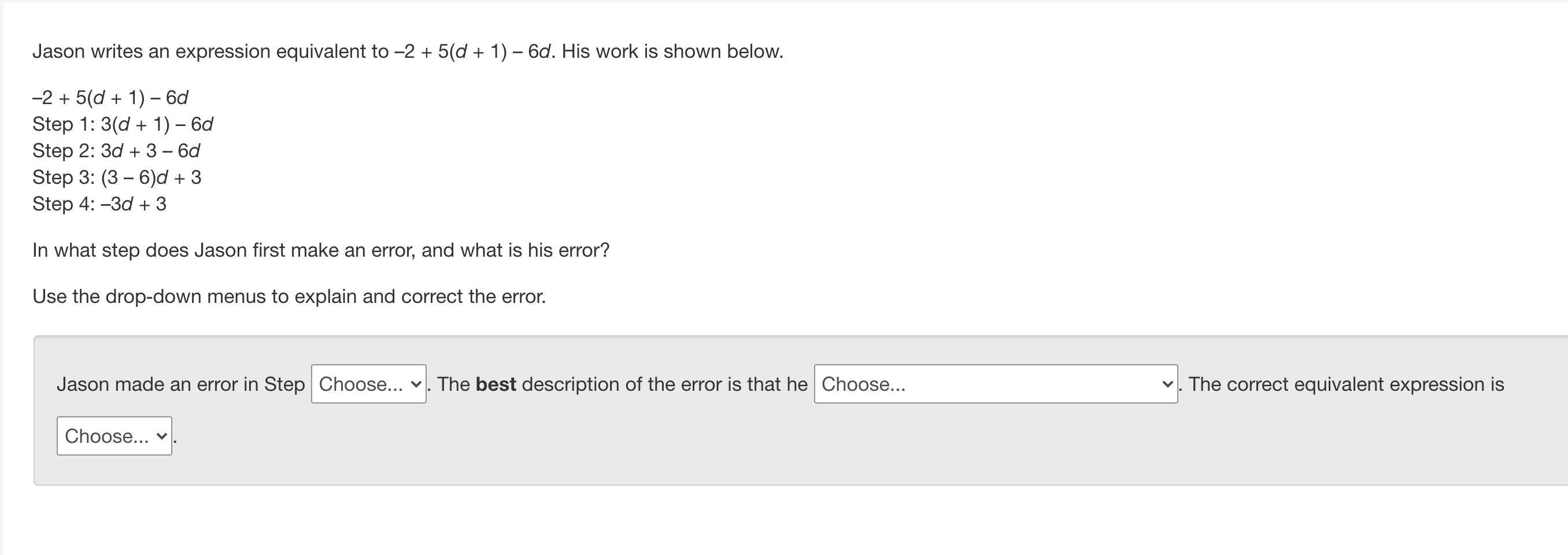Click the text 'The correct equivalent expression is'
Image resolution: width=1568 pixels, height=555 pixels.
[1347, 384]
